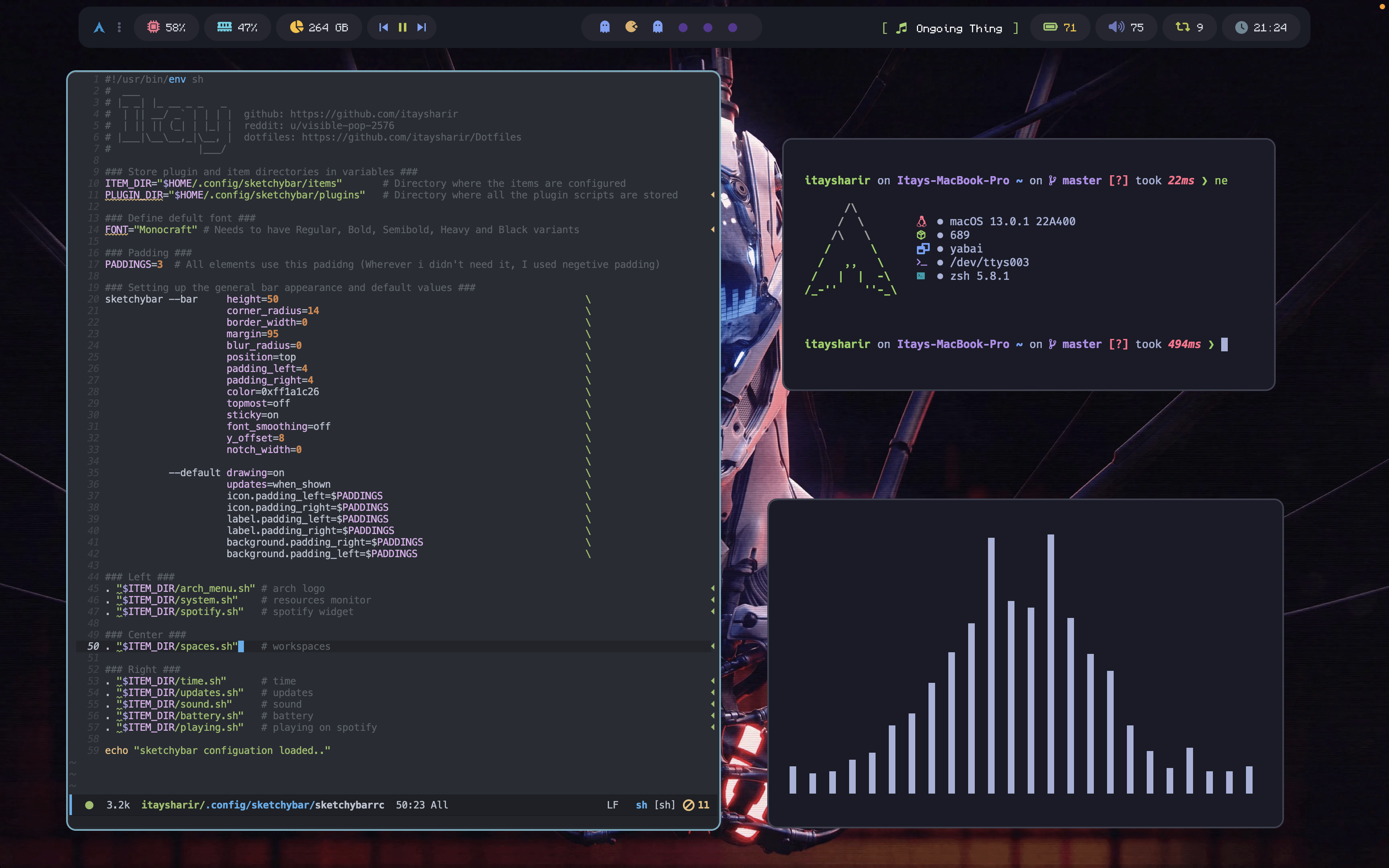1389x868 pixels.
Task: Click the Arch logo in the menu bar
Action: tap(99, 27)
